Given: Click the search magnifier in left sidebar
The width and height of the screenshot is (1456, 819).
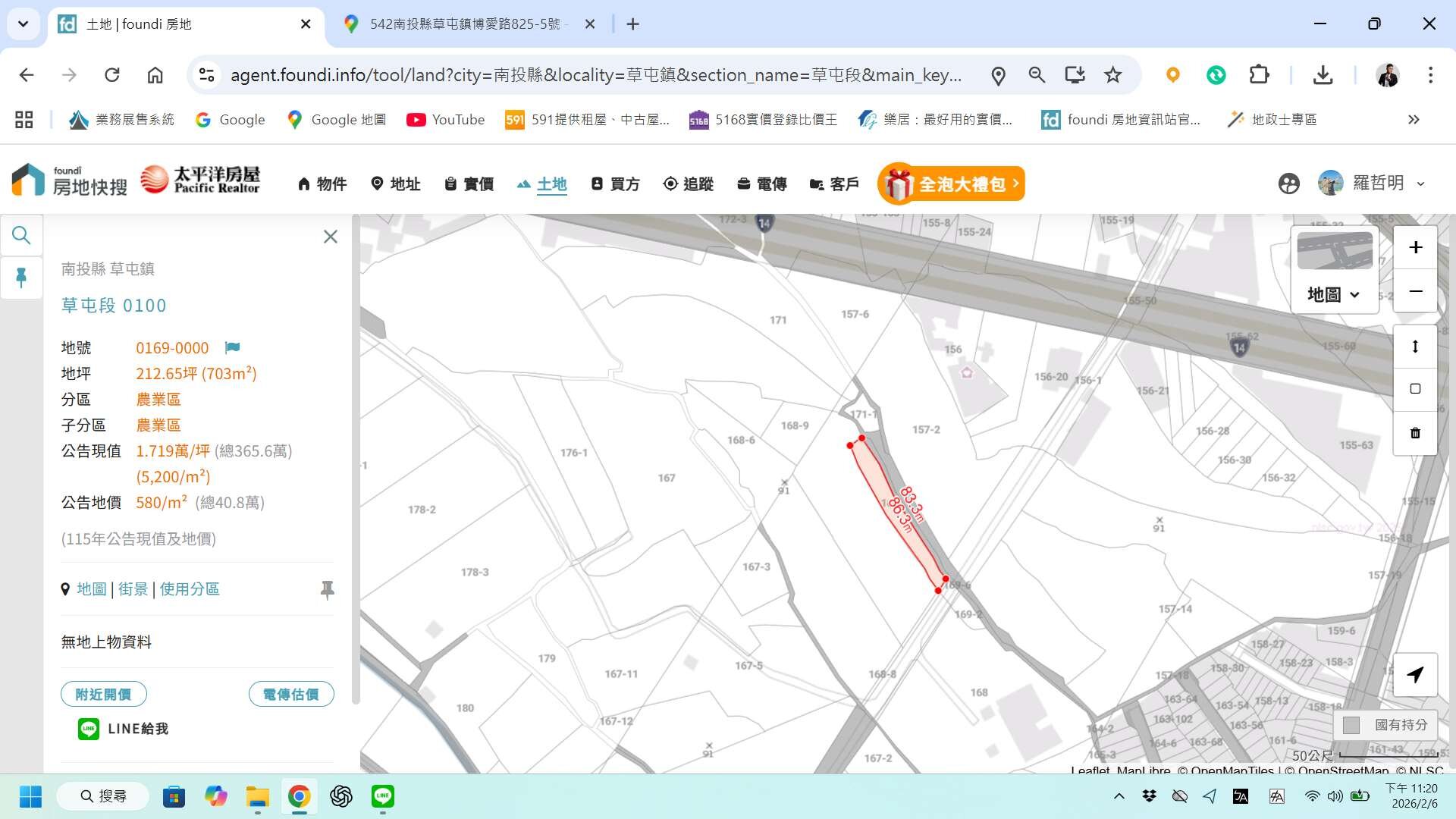Looking at the screenshot, I should pos(21,236).
